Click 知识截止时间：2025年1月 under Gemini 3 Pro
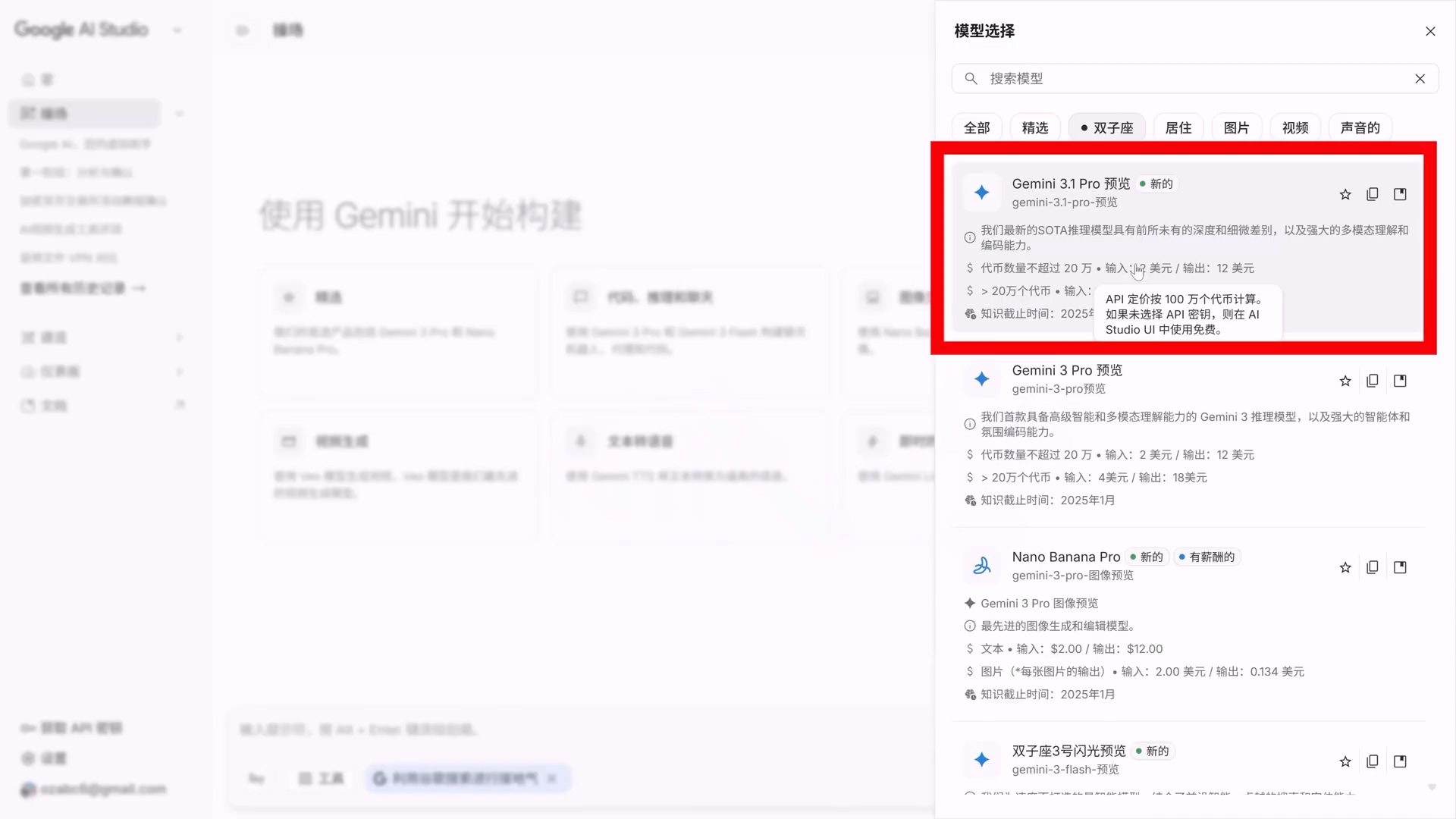Screen dimensions: 1456x819 coord(1048,500)
